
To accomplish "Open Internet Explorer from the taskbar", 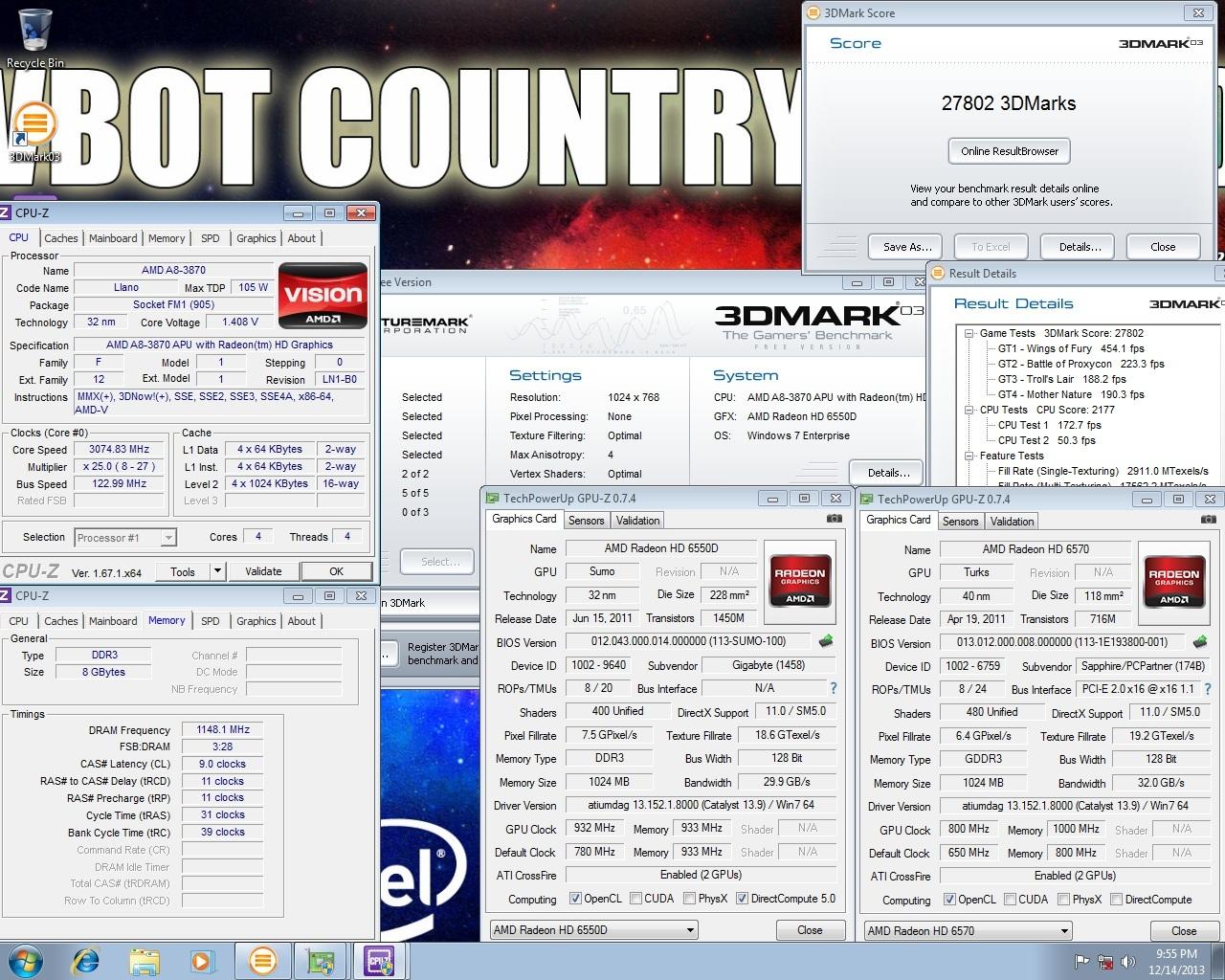I will (x=85, y=961).
